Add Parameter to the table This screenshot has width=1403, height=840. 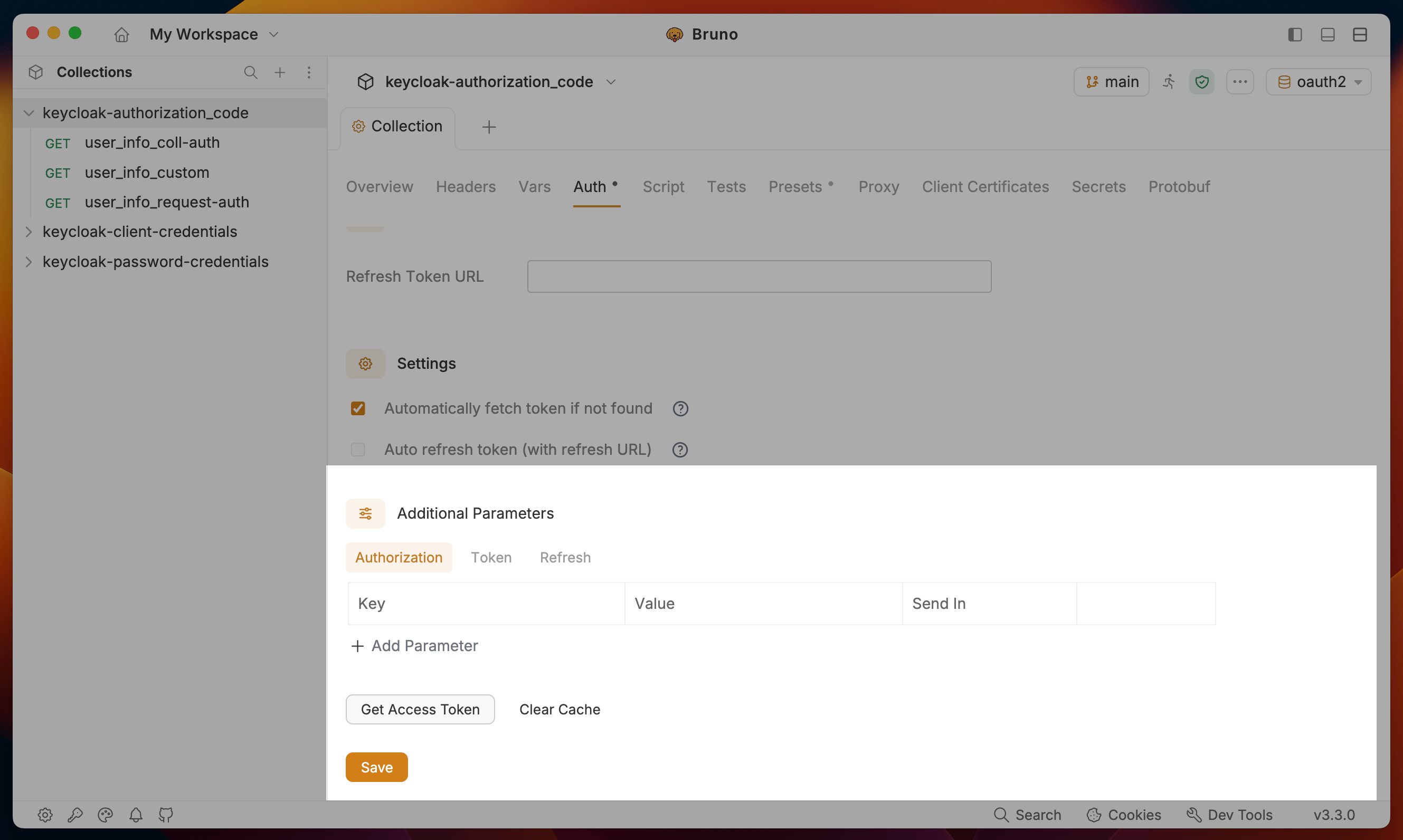(x=414, y=646)
